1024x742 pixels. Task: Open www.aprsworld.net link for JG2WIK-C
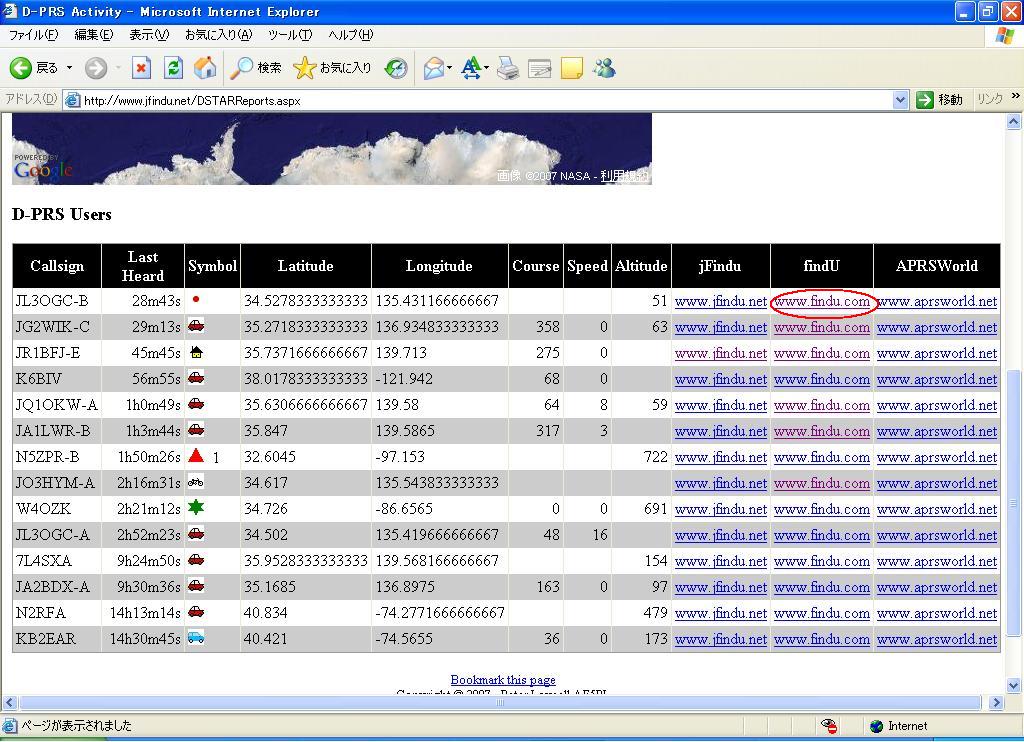[x=936, y=327]
